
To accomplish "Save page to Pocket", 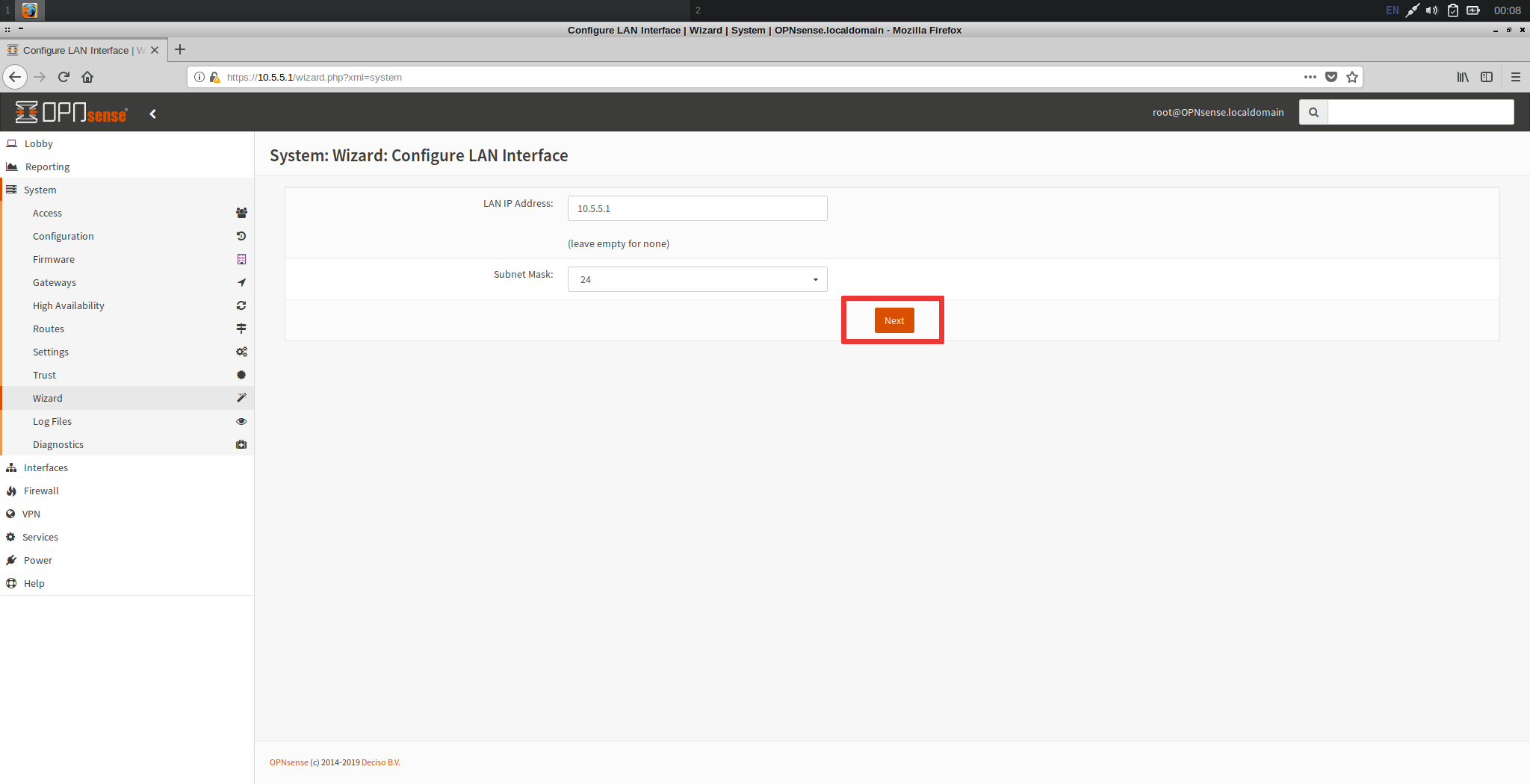I will click(1331, 77).
